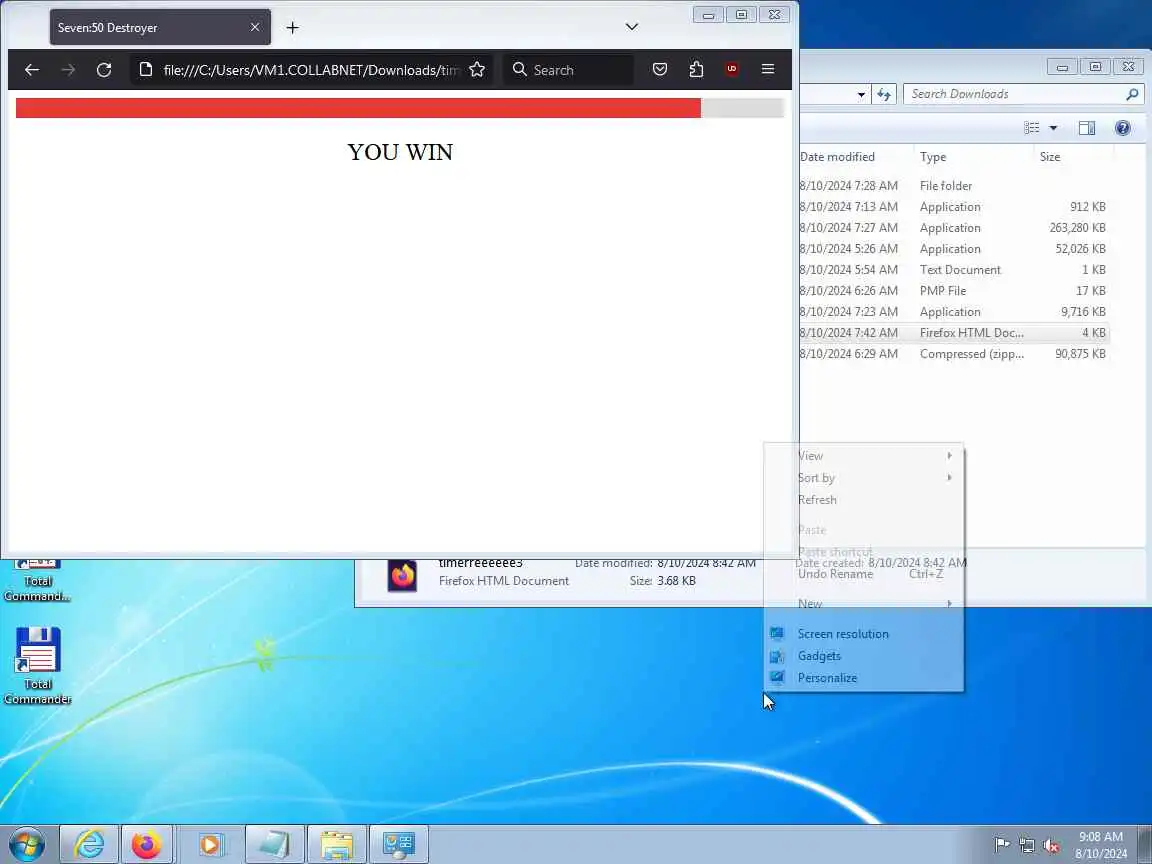1152x864 pixels.
Task: Open the Firefox extensions puzzle icon
Action: (696, 70)
